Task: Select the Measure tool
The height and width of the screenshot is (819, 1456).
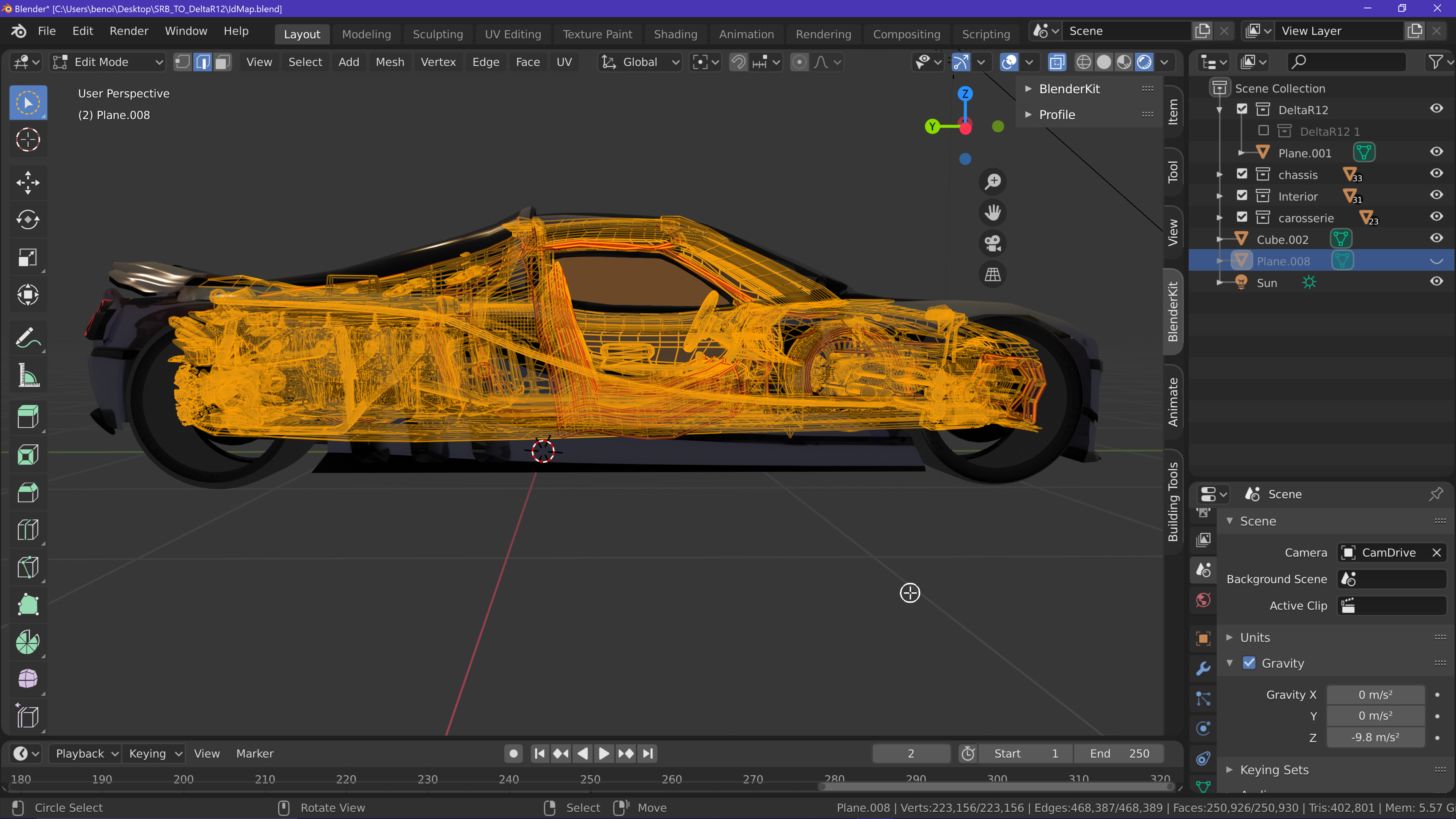Action: (28, 375)
